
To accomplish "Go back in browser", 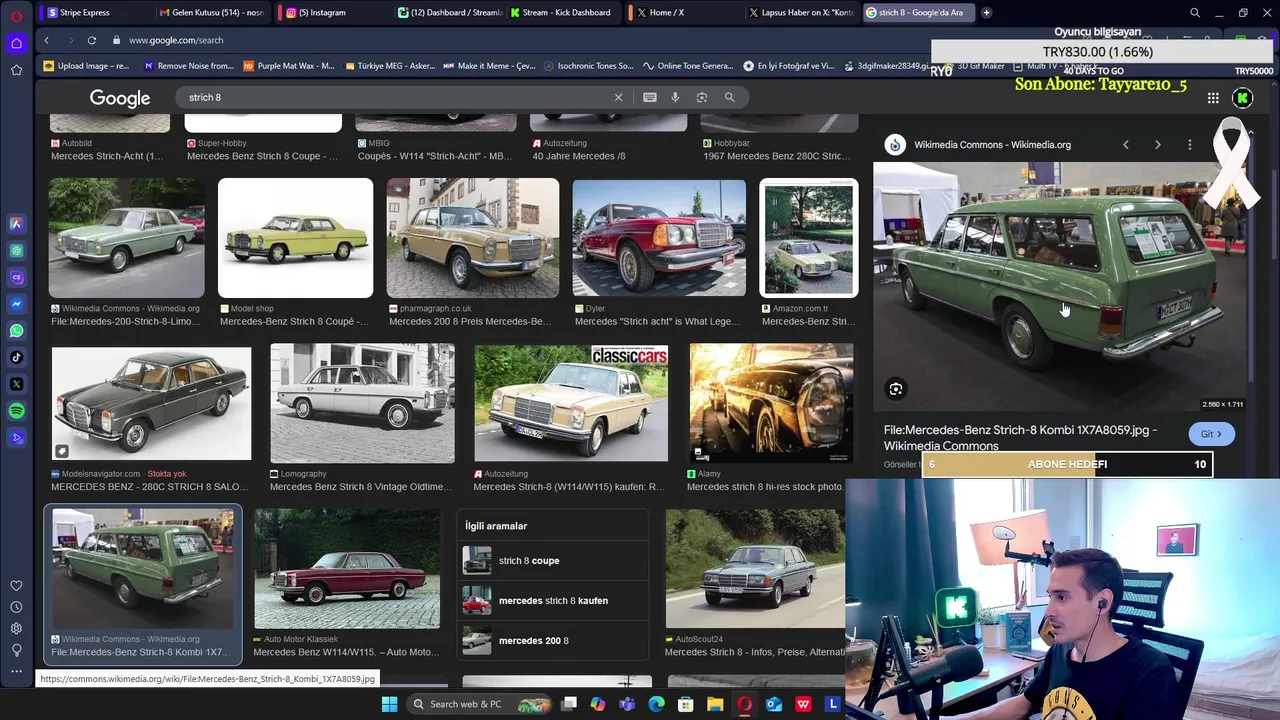I will 46,40.
